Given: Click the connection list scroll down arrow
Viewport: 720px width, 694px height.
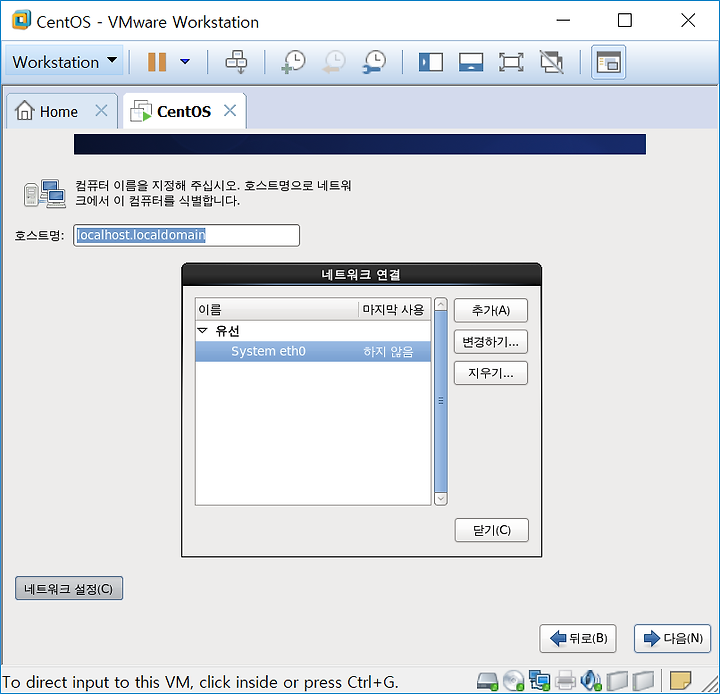Looking at the screenshot, I should 441,498.
